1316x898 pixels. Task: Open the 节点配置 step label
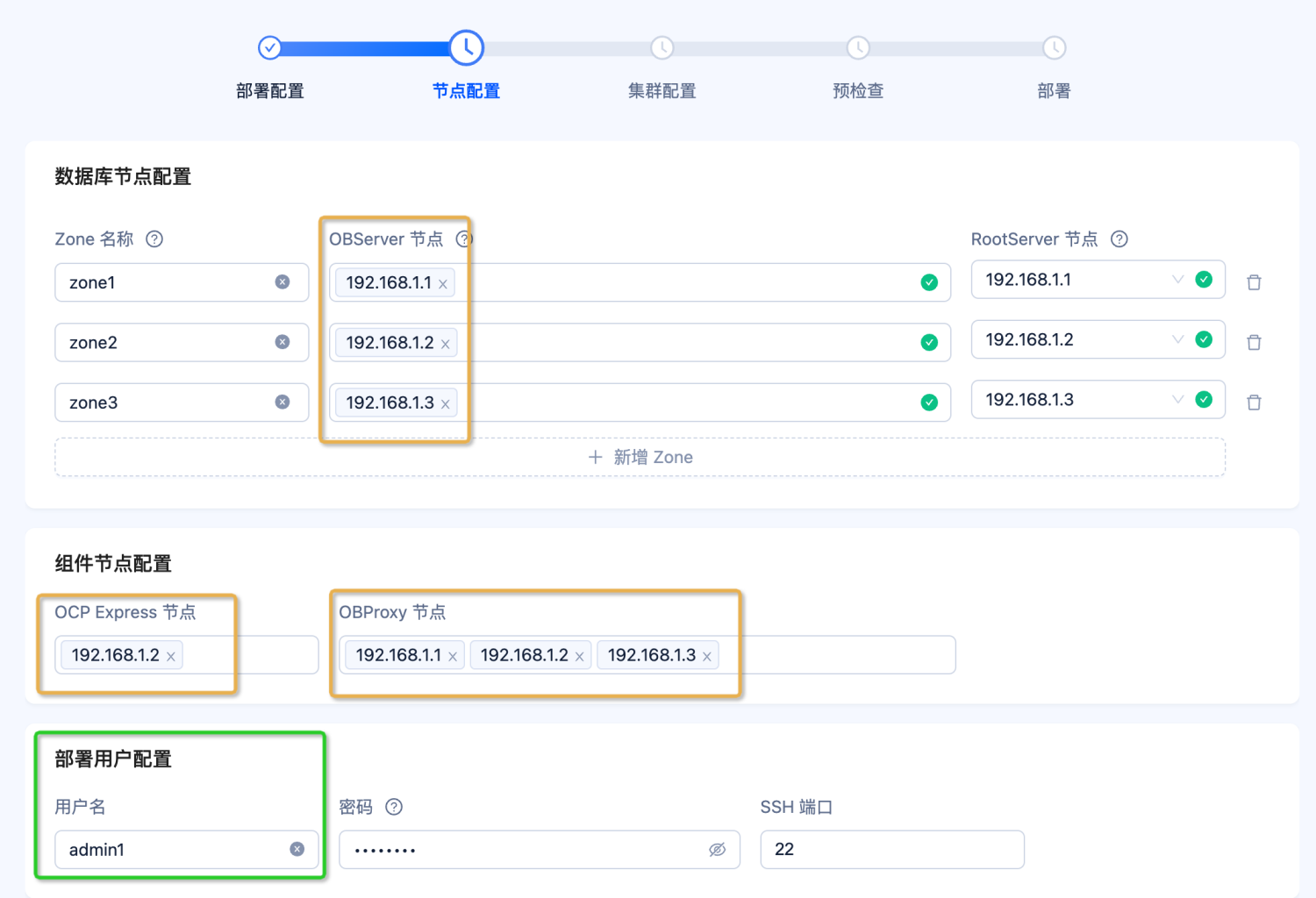click(x=466, y=91)
